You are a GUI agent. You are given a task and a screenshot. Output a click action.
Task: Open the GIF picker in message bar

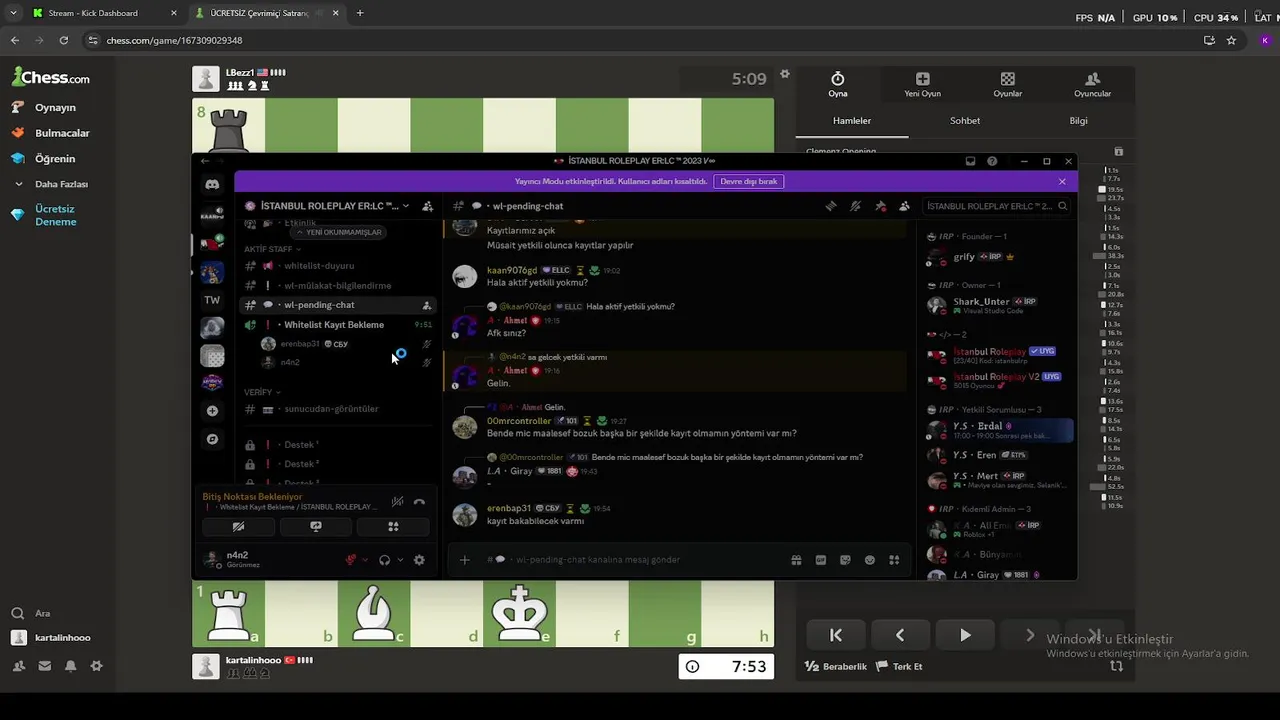pyautogui.click(x=821, y=560)
